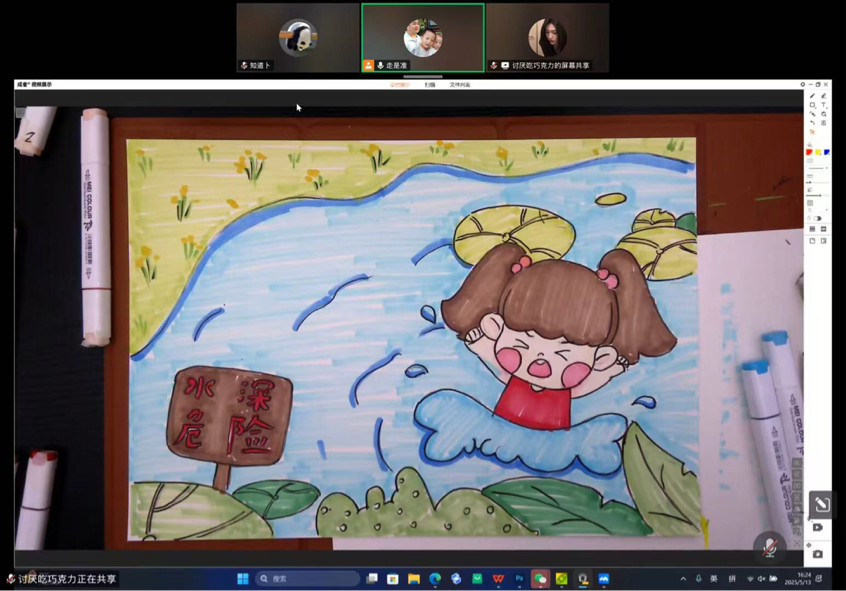The height and width of the screenshot is (591, 846).
Task: Click the muted microphone button
Action: click(769, 546)
